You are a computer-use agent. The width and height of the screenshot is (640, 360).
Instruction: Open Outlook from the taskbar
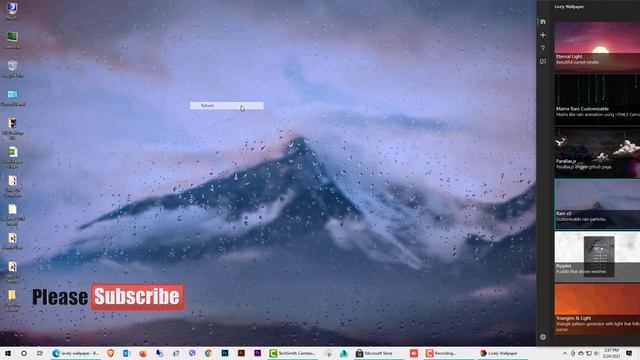point(127,353)
